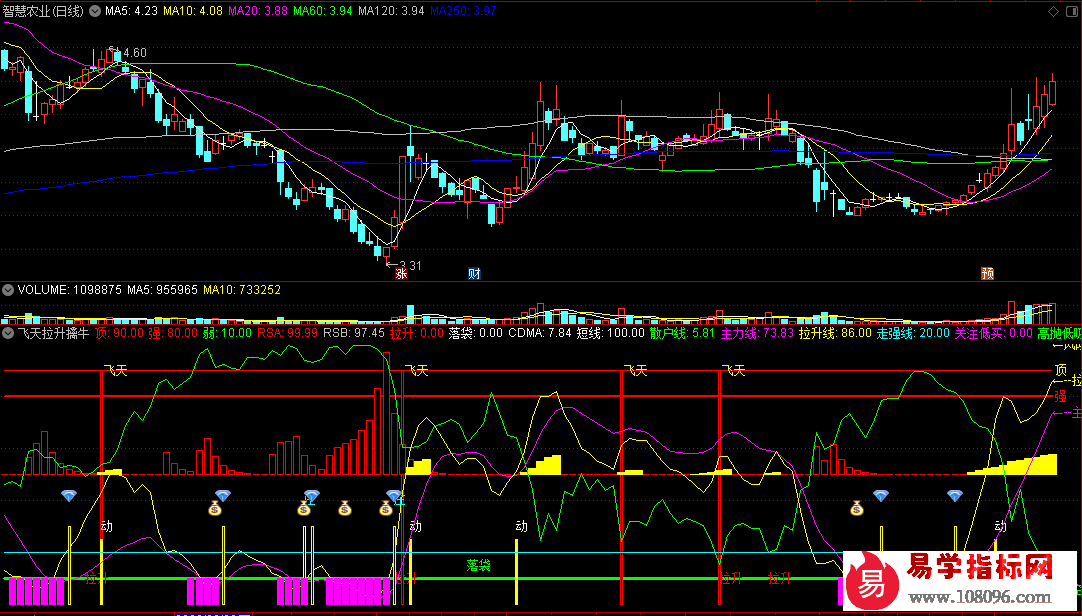This screenshot has width=1082, height=616.
Task: Click the blue MA250: 3.97 label
Action: pyautogui.click(x=463, y=11)
